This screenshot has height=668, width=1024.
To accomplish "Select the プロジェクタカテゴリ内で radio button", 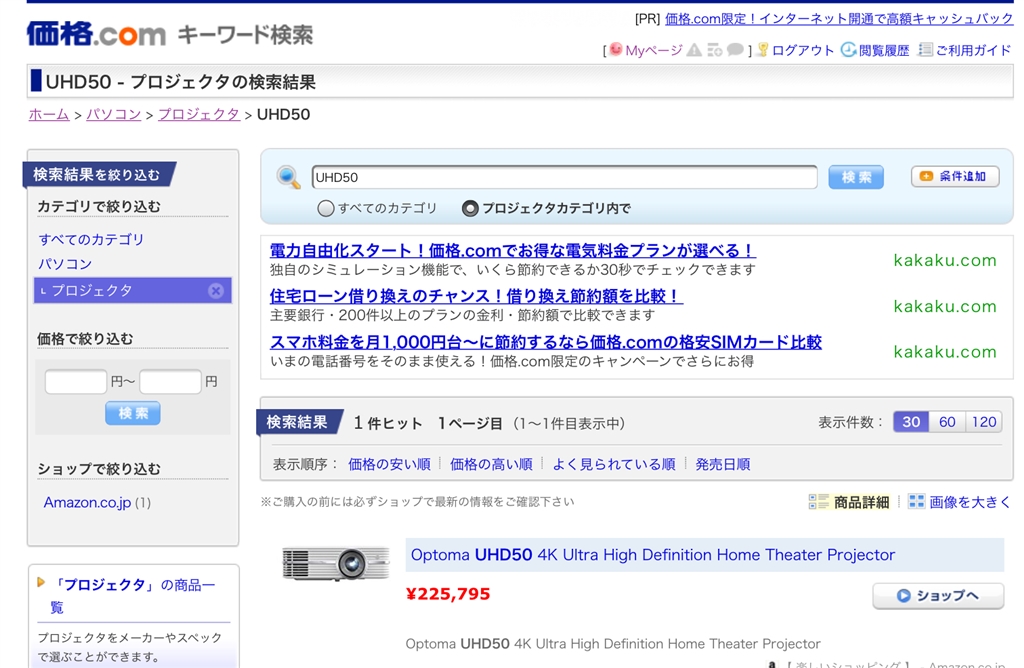I will [x=470, y=208].
